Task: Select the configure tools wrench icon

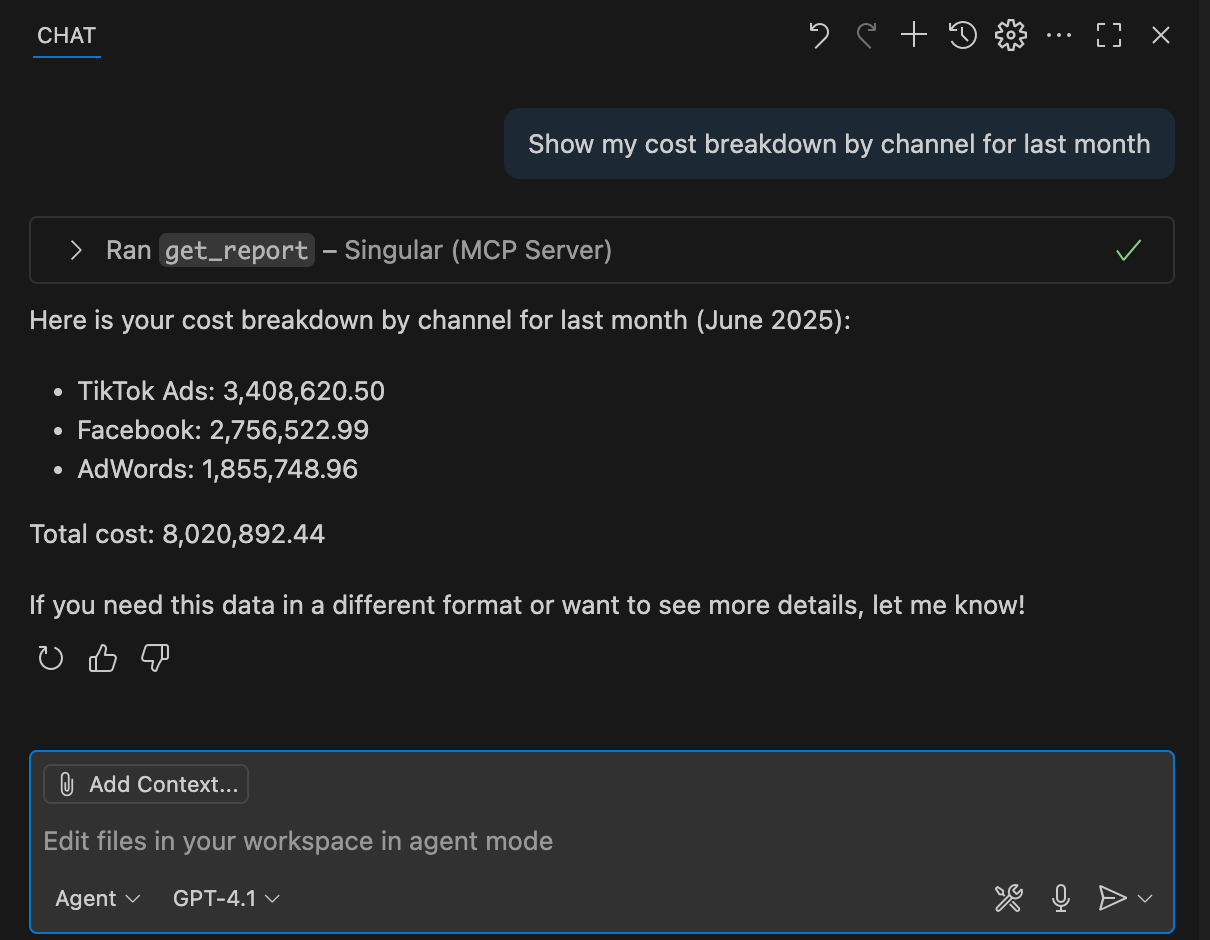Action: tap(1008, 898)
